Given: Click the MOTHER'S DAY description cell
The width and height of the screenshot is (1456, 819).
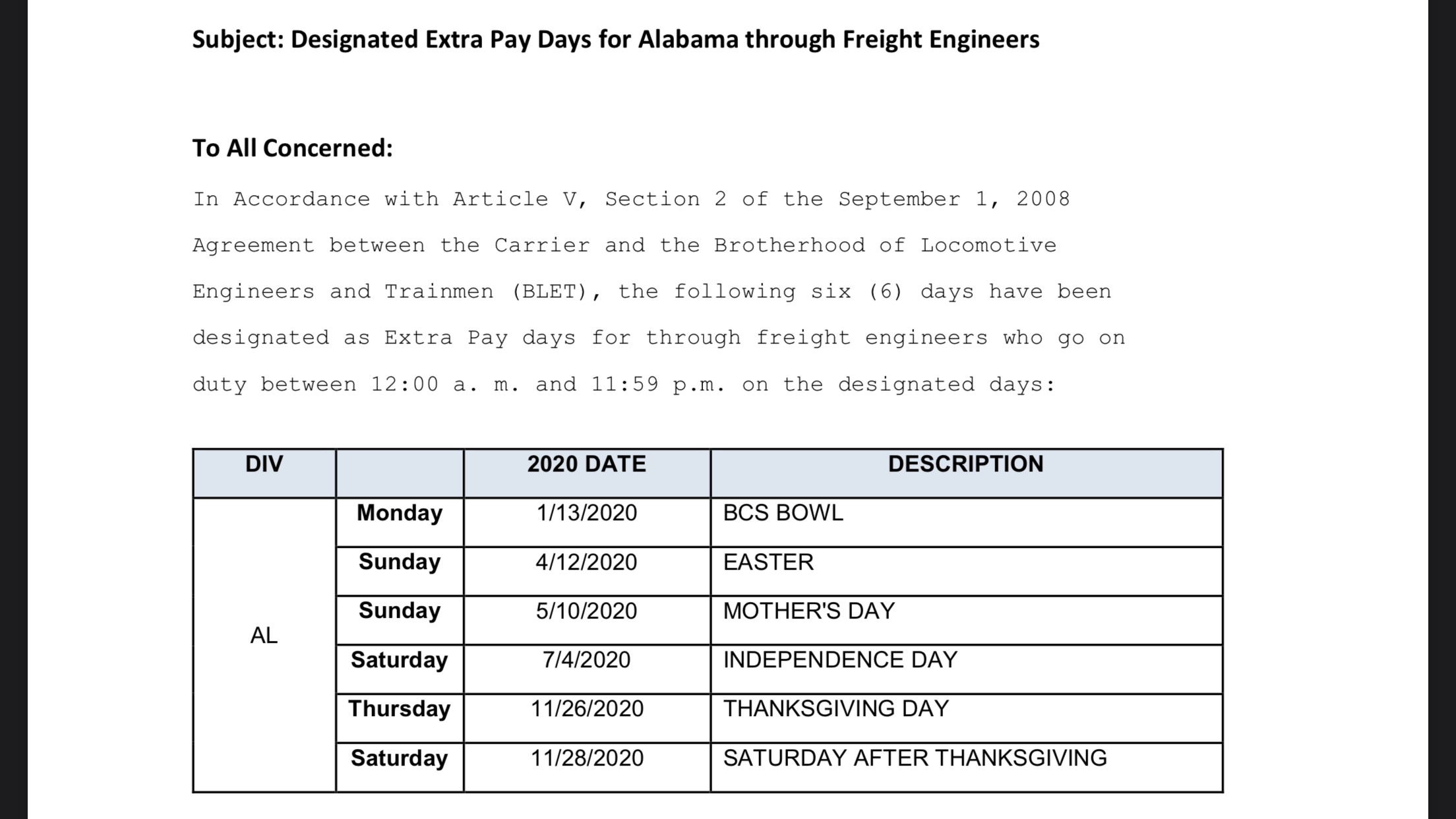Looking at the screenshot, I should pos(967,620).
